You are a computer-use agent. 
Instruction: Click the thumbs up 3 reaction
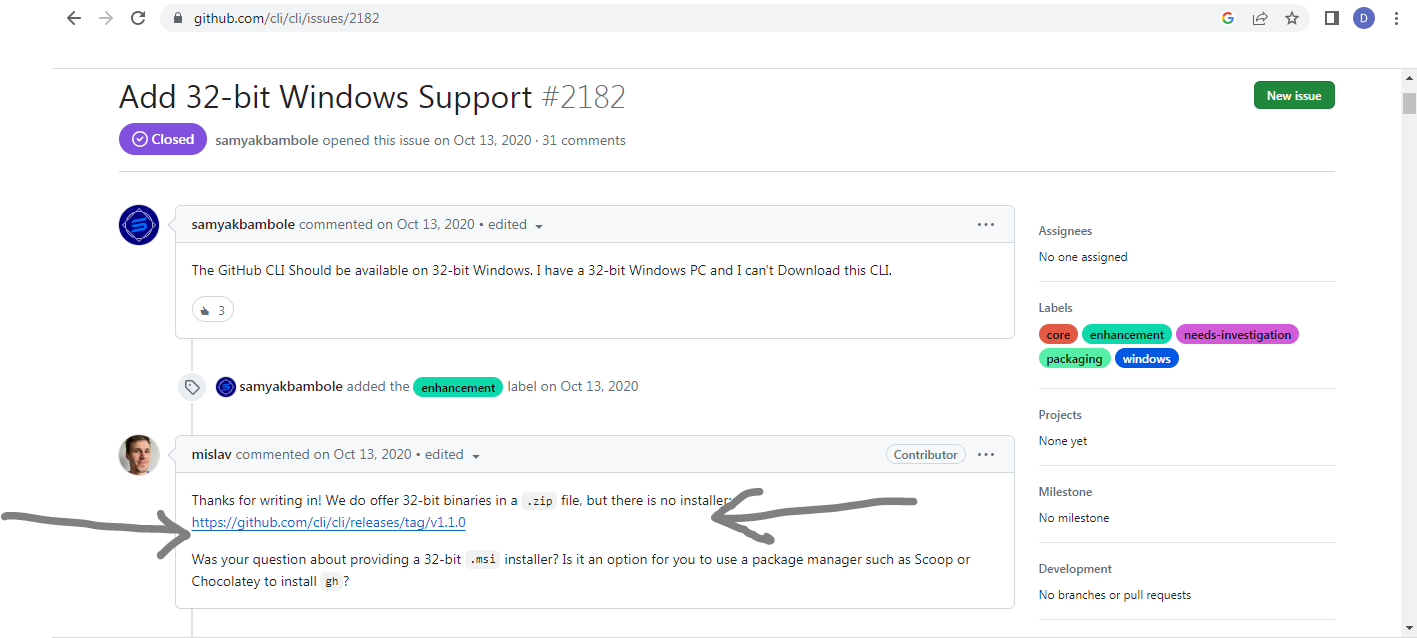pos(212,310)
